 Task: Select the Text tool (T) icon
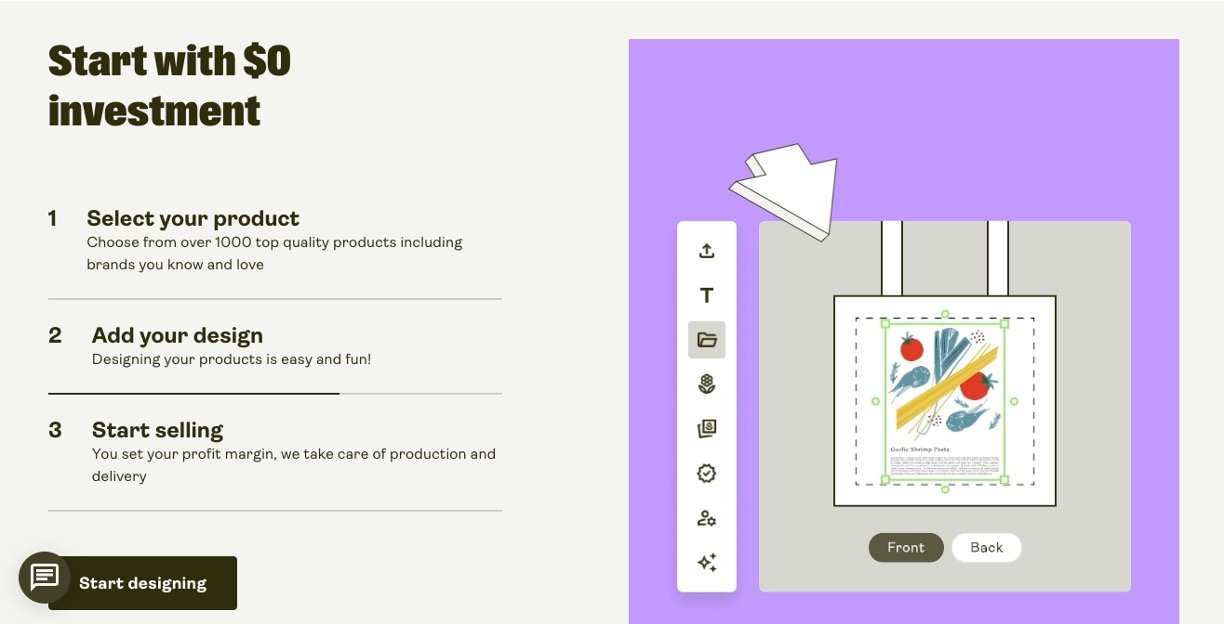pyautogui.click(x=706, y=295)
